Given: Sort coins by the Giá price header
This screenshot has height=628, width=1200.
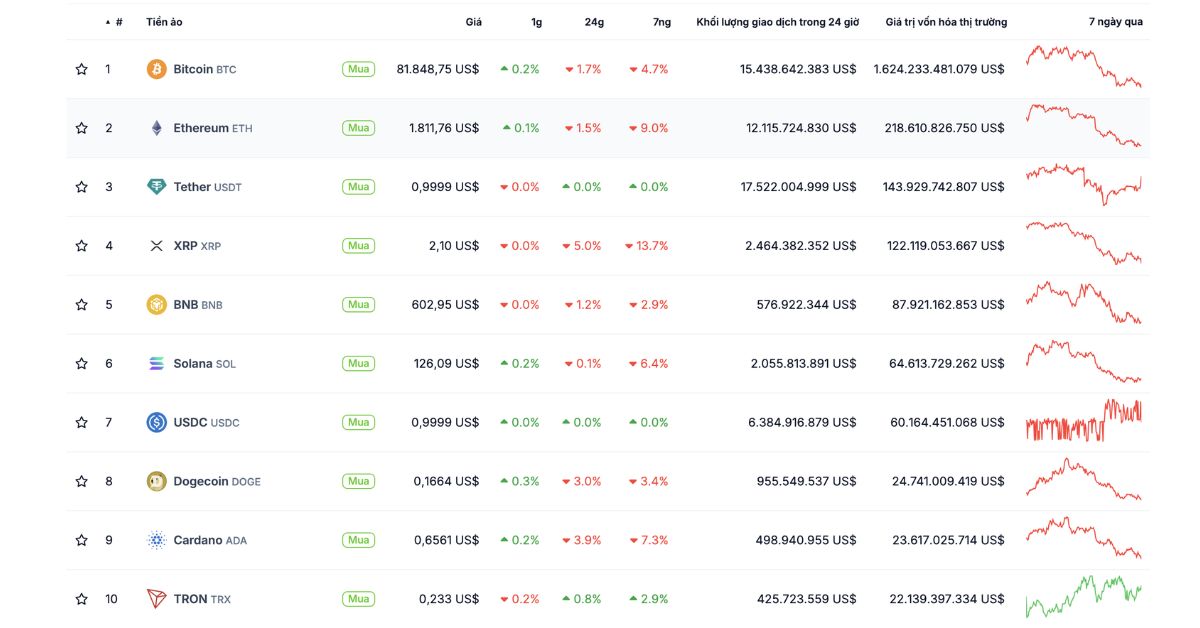Looking at the screenshot, I should pos(473,22).
